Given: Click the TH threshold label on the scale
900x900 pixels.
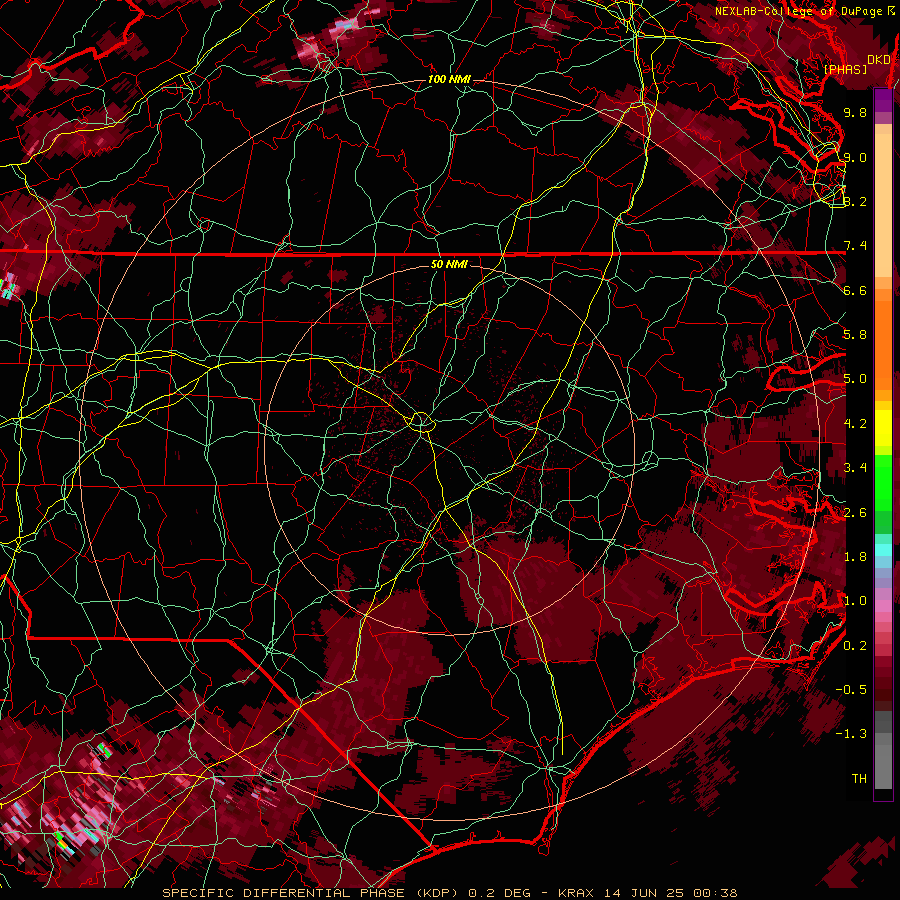Looking at the screenshot, I should point(859,779).
